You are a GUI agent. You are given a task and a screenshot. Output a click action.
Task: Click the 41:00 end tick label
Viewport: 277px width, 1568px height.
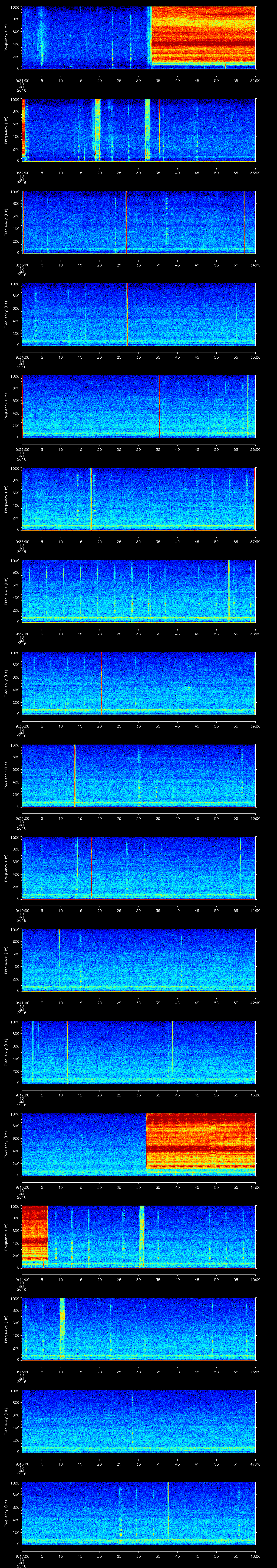pyautogui.click(x=255, y=910)
